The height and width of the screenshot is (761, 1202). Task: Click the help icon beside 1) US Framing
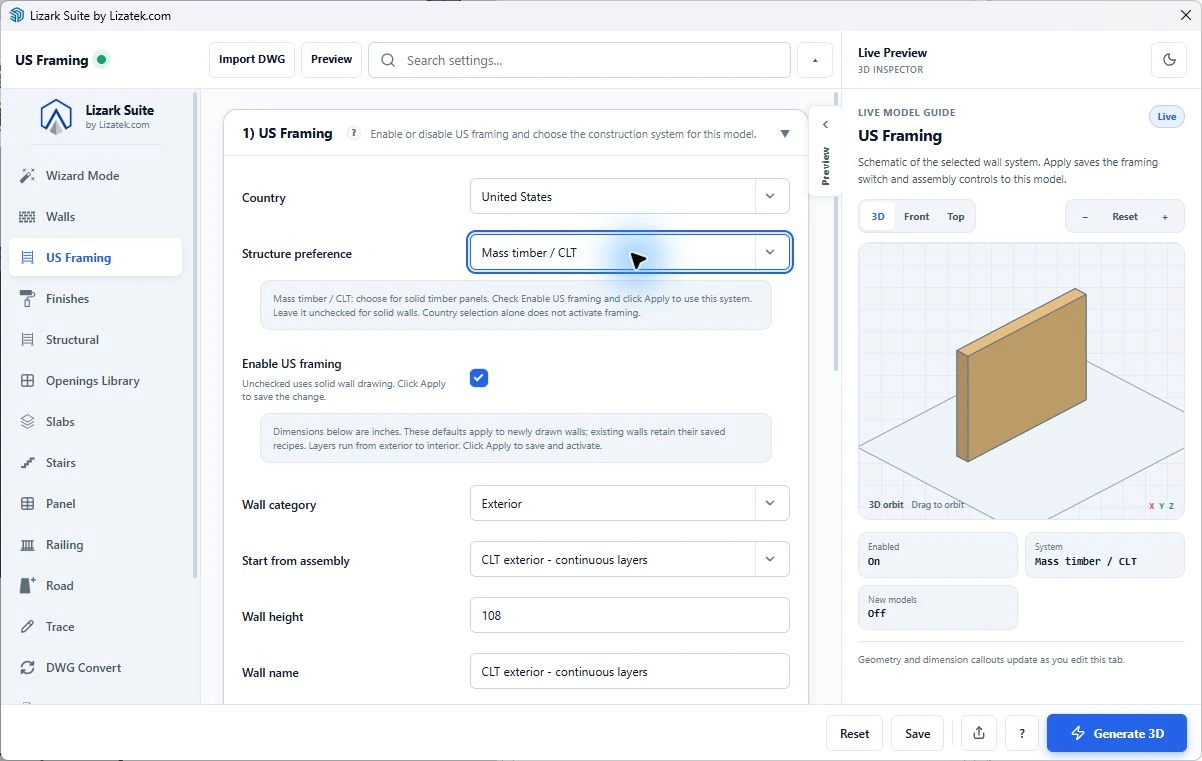click(x=353, y=133)
